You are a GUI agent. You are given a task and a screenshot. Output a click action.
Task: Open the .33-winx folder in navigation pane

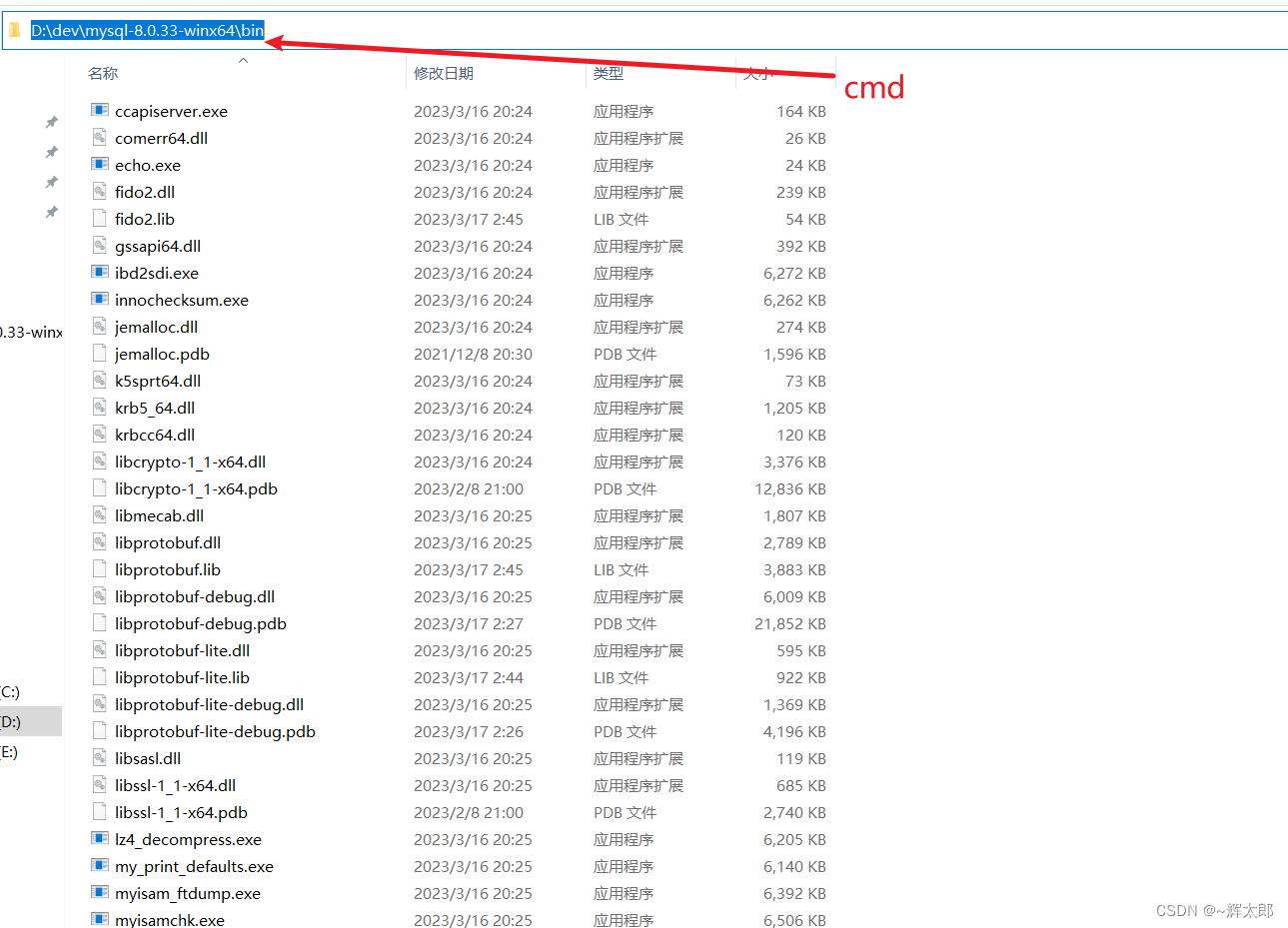pos(31,332)
